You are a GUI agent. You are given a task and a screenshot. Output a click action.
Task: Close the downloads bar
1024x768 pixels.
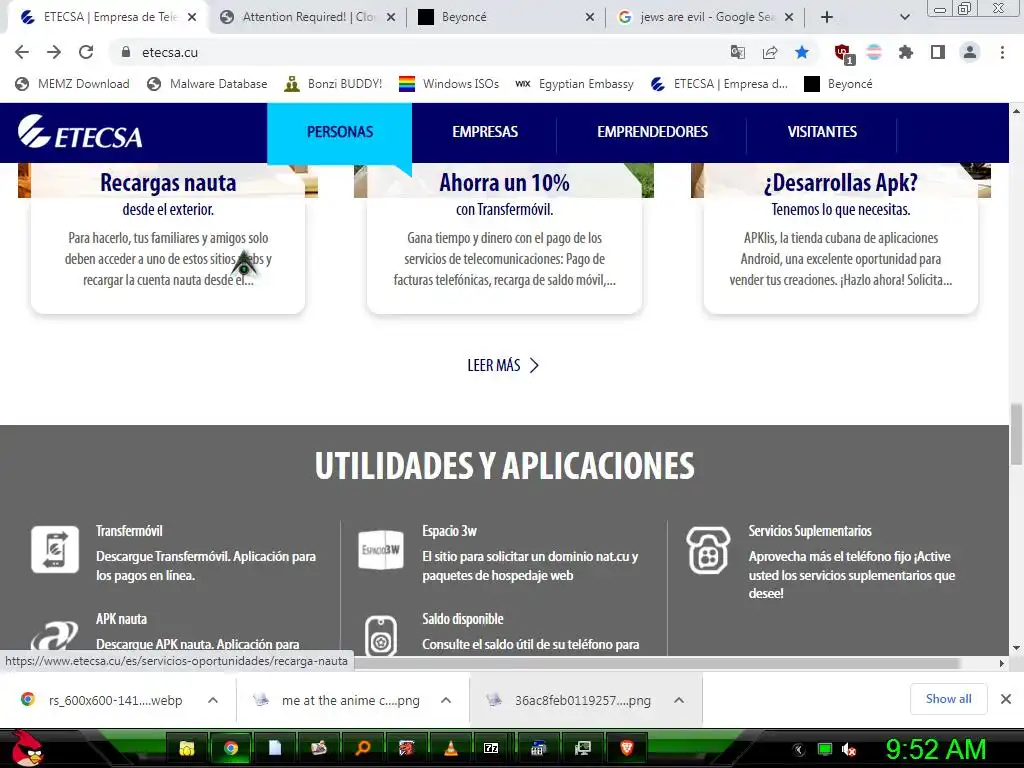(1006, 699)
